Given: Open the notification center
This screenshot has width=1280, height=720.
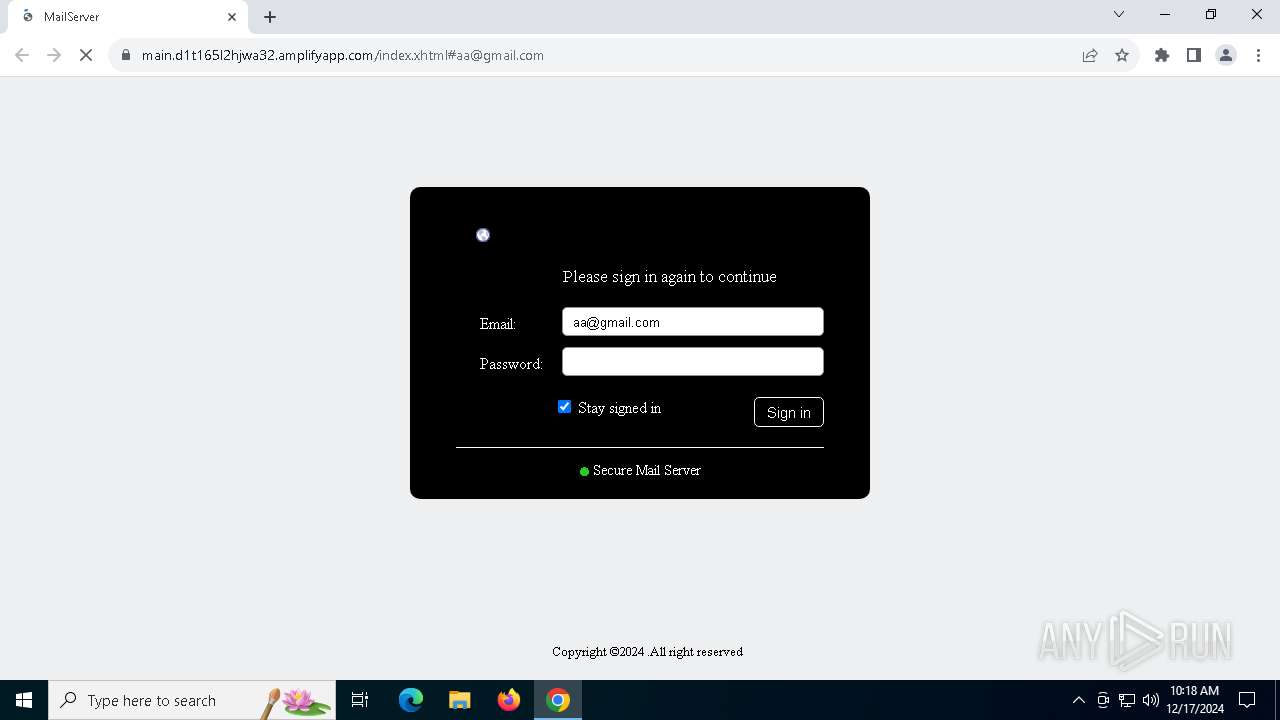Looking at the screenshot, I should click(1247, 700).
